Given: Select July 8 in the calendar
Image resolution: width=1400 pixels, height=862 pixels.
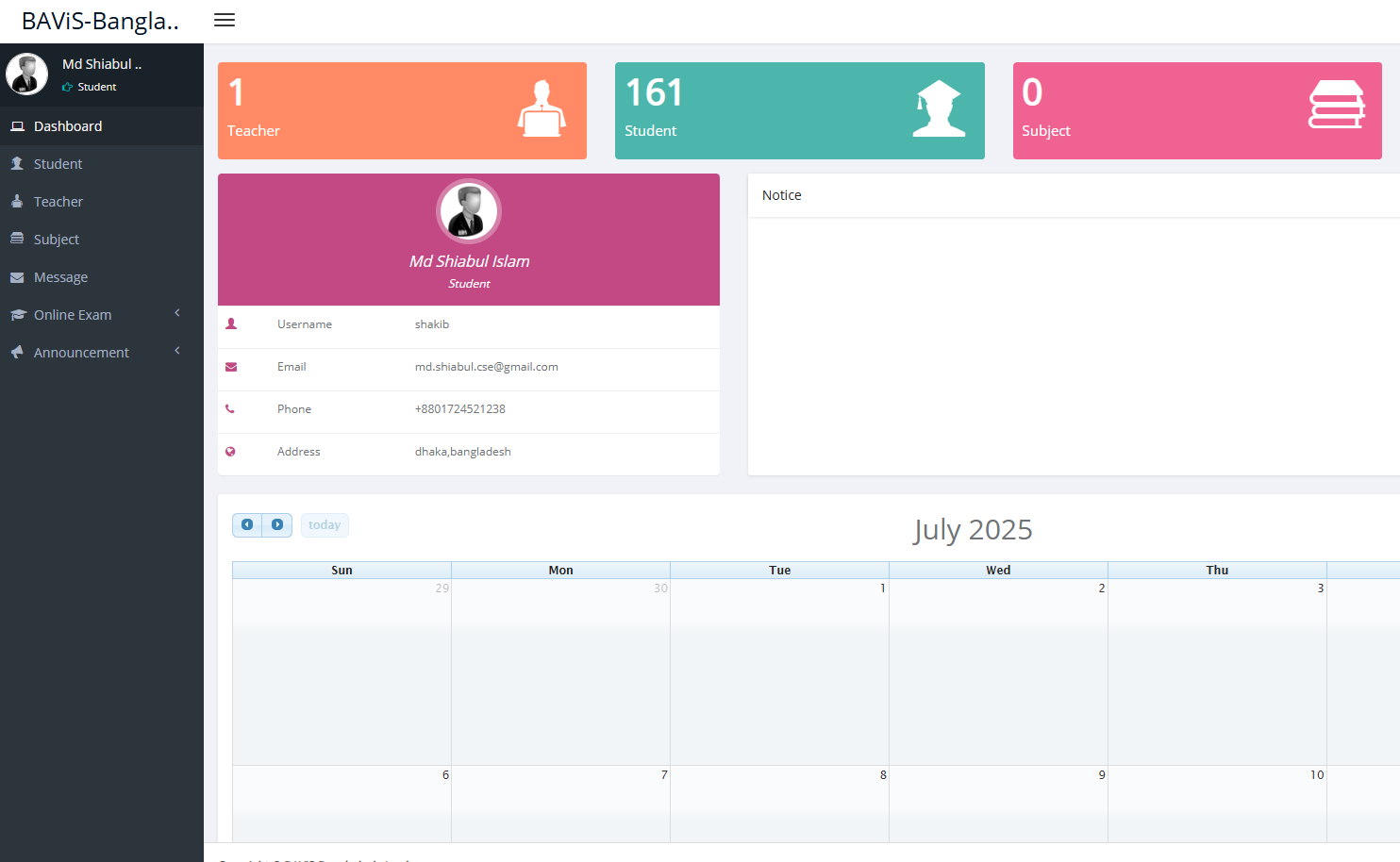Looking at the screenshot, I should pos(779,802).
